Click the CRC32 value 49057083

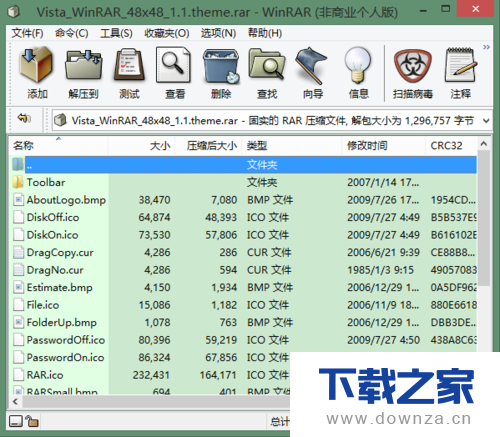pos(453,270)
